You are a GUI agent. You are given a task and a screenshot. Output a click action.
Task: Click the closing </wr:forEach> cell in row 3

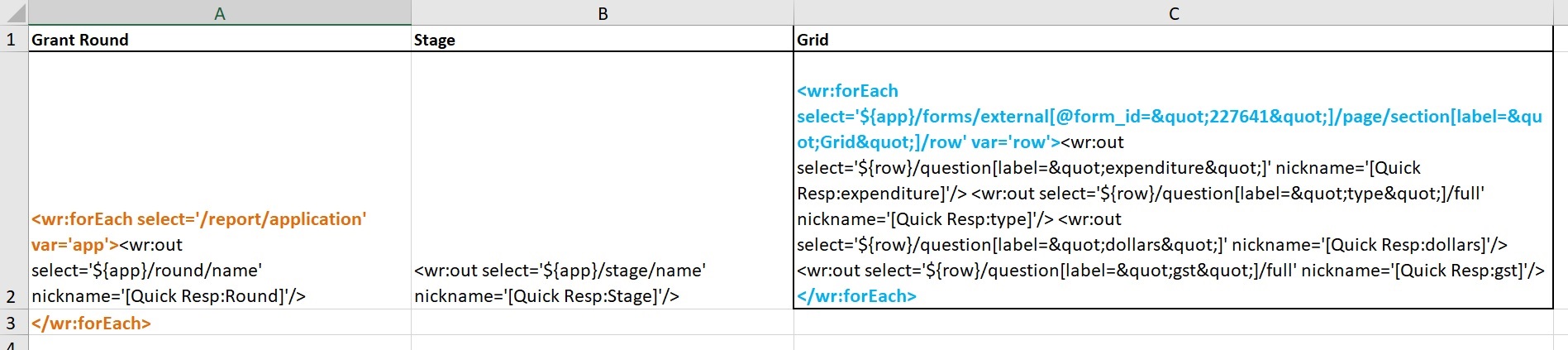tap(219, 323)
